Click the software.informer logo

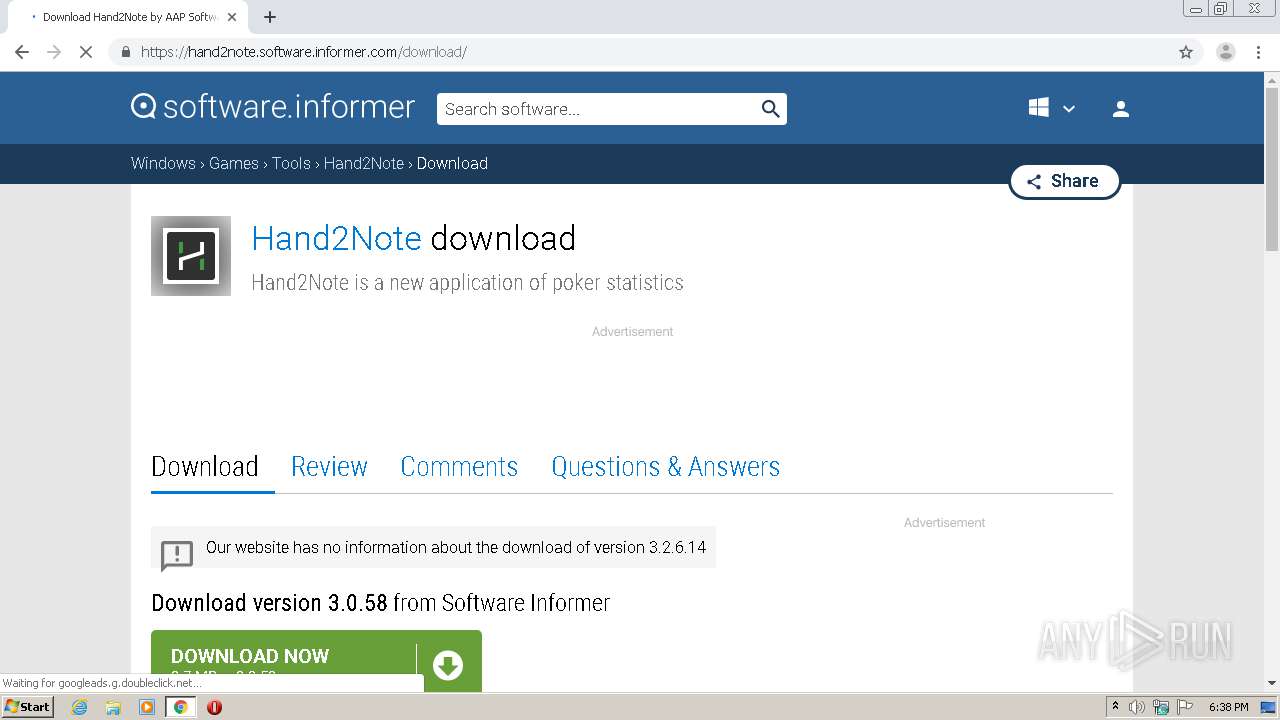click(273, 107)
